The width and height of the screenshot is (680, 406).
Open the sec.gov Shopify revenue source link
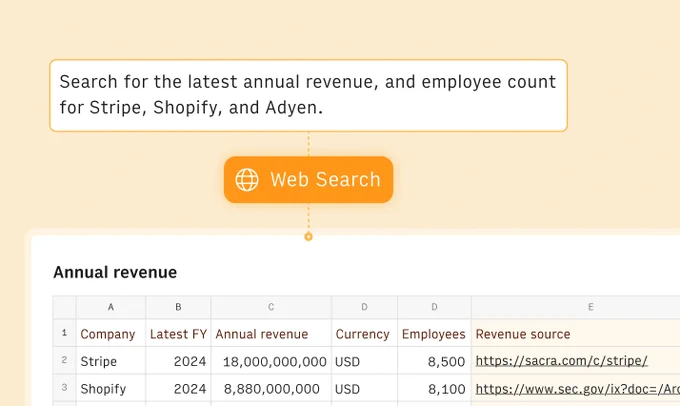pos(577,389)
